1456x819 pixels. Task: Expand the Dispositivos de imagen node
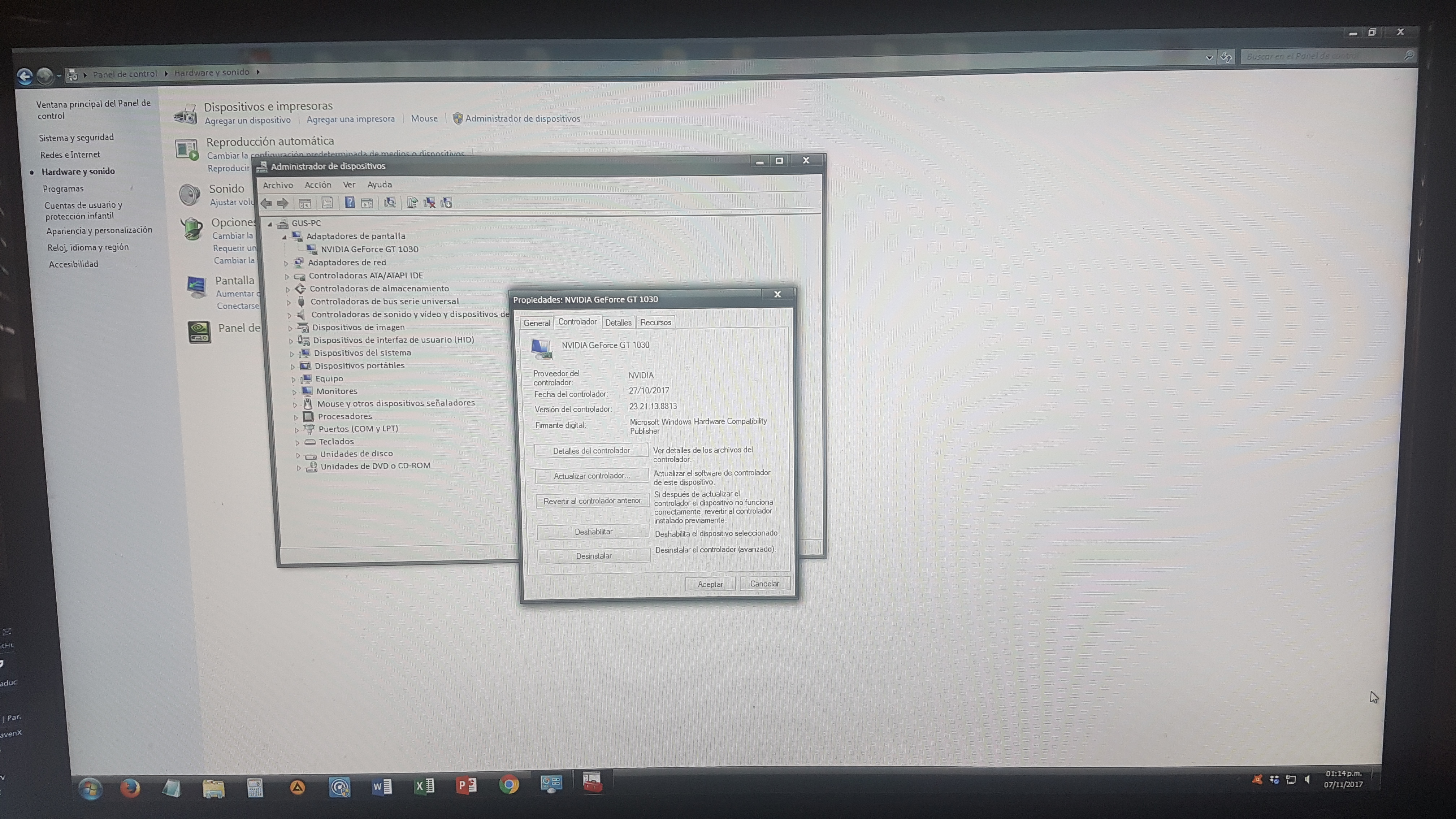click(x=291, y=328)
